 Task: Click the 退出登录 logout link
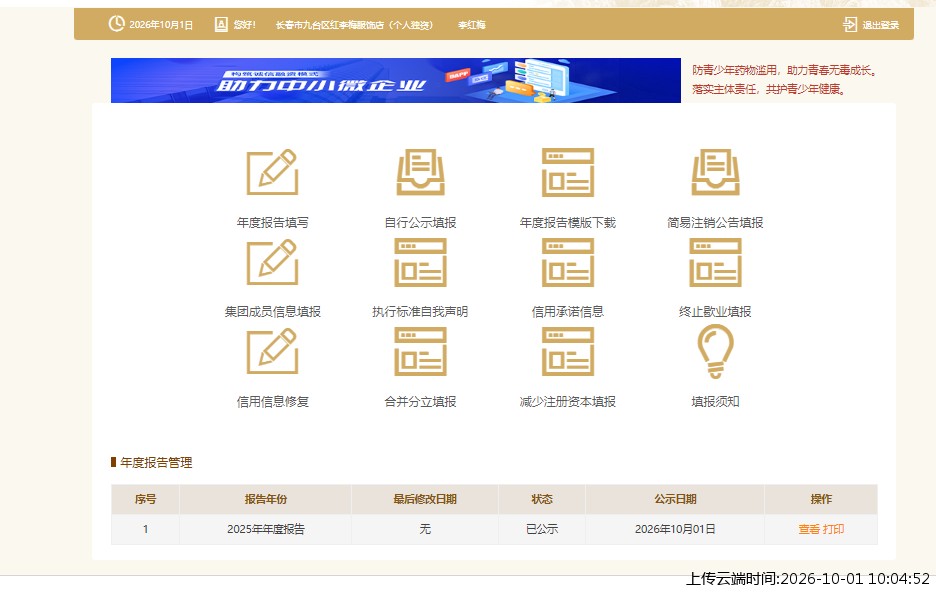880,25
